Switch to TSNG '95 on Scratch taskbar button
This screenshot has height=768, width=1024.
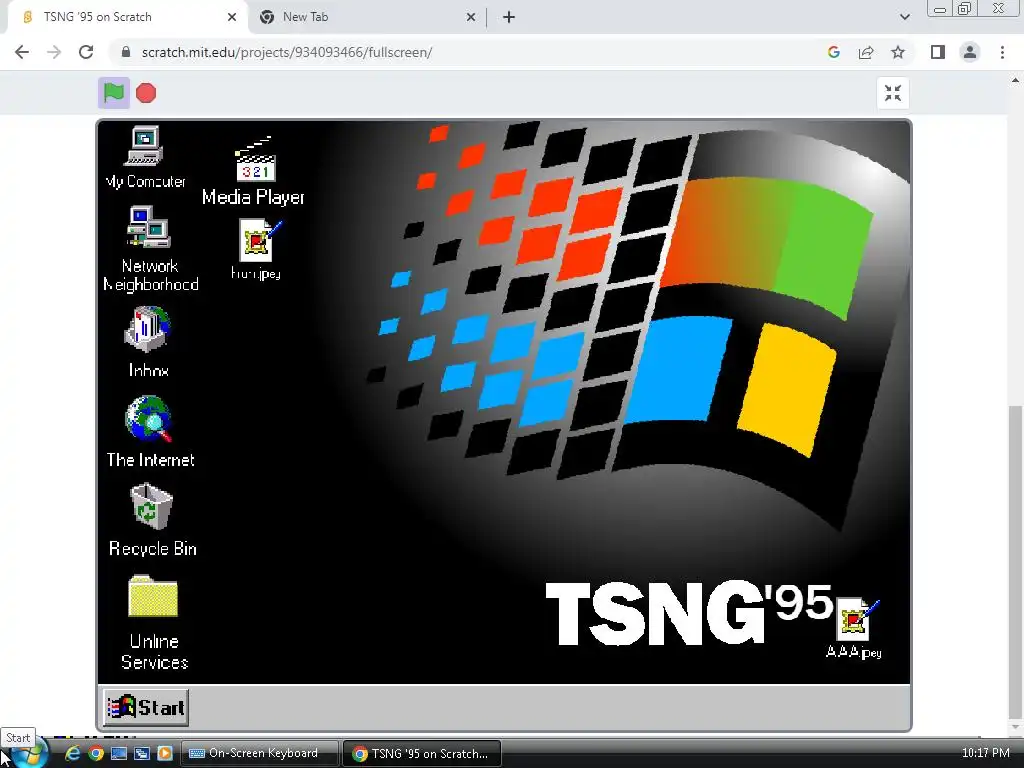coord(422,753)
